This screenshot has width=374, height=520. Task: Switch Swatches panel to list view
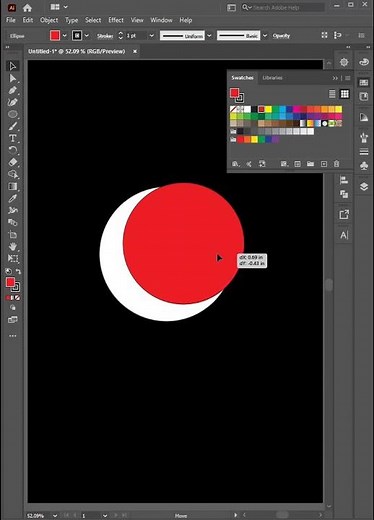coord(332,94)
